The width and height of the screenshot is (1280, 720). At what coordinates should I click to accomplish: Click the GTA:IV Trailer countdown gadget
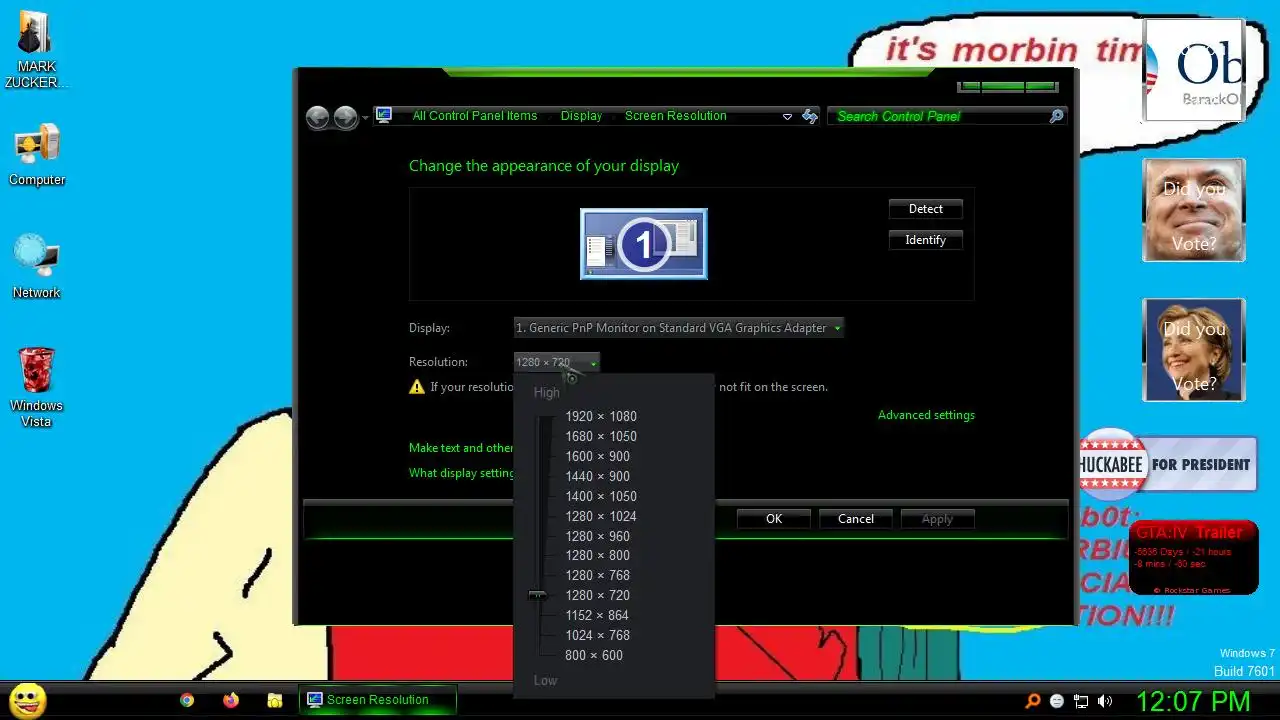coord(1194,558)
